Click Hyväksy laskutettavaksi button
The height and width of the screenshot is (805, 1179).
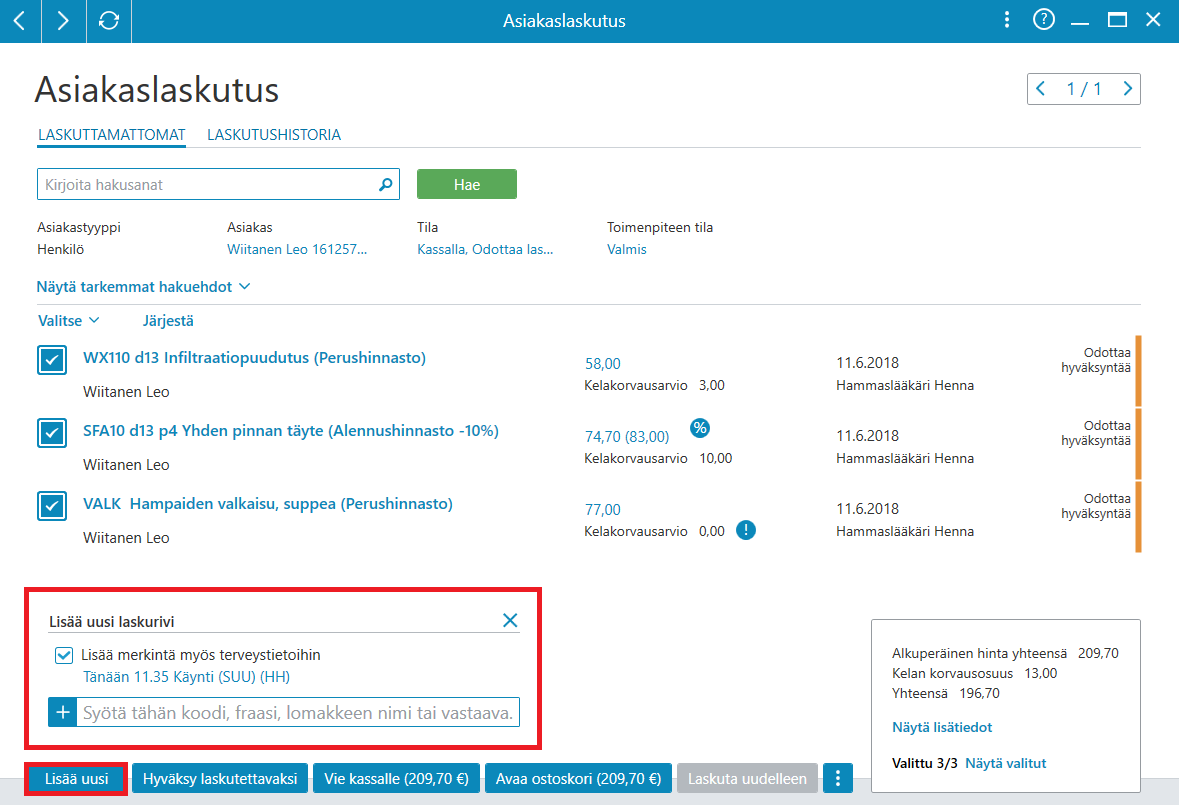click(220, 779)
